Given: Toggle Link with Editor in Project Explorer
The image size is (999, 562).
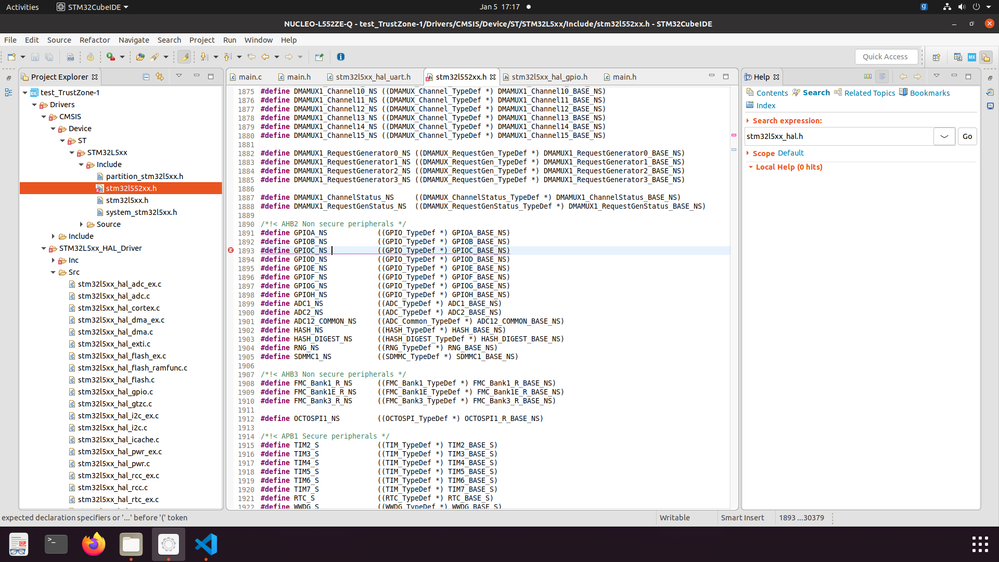Looking at the screenshot, I should point(160,76).
